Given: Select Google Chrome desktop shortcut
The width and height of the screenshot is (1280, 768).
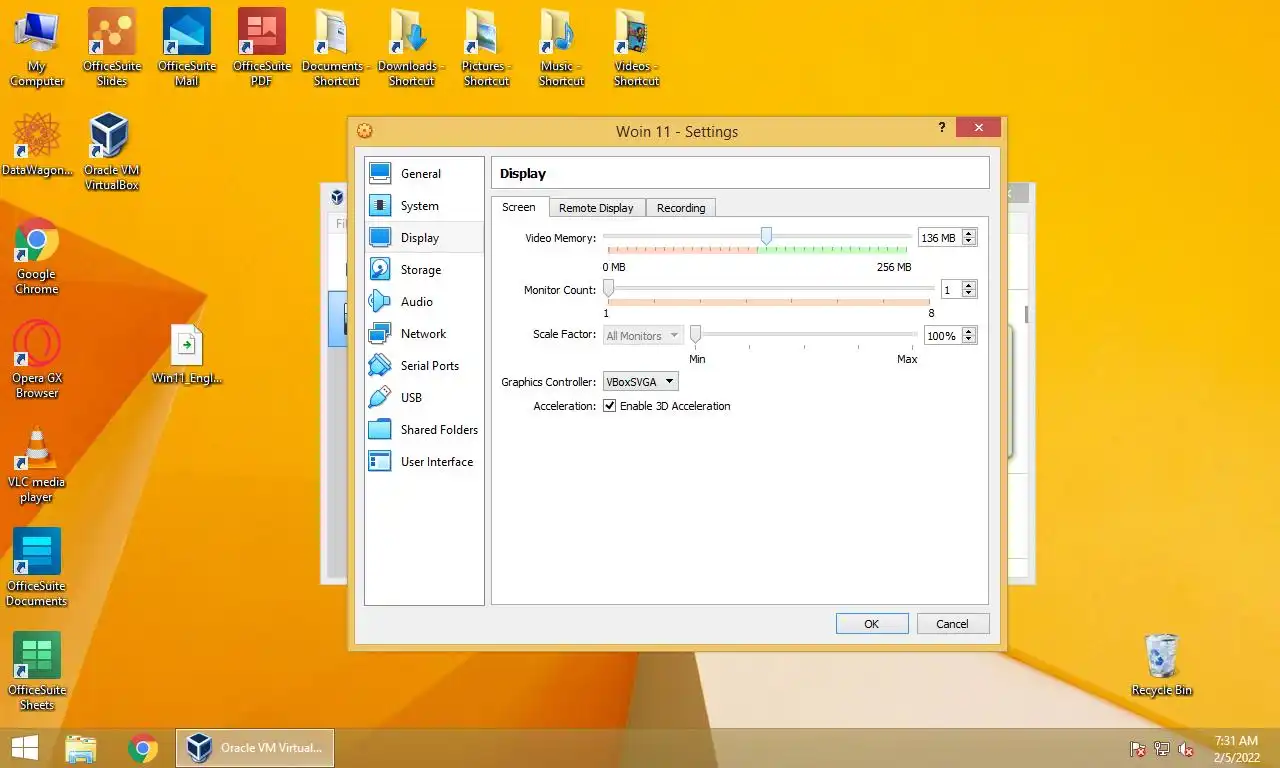Looking at the screenshot, I should click(x=37, y=256).
